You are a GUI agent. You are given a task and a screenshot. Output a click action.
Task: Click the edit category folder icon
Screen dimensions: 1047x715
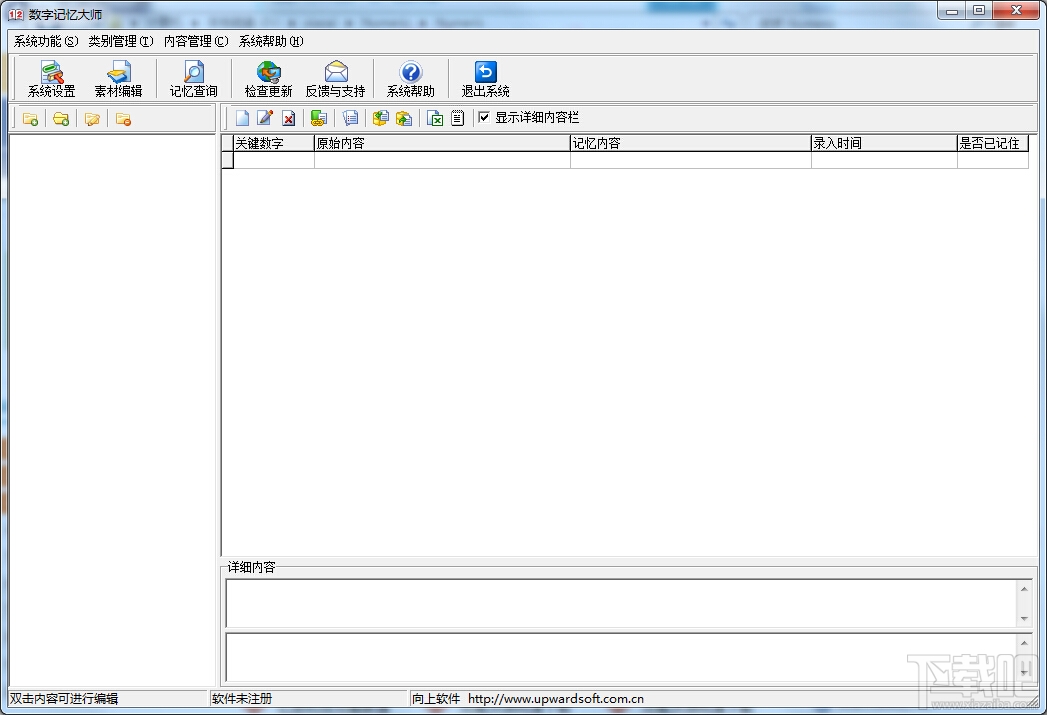[x=92, y=119]
